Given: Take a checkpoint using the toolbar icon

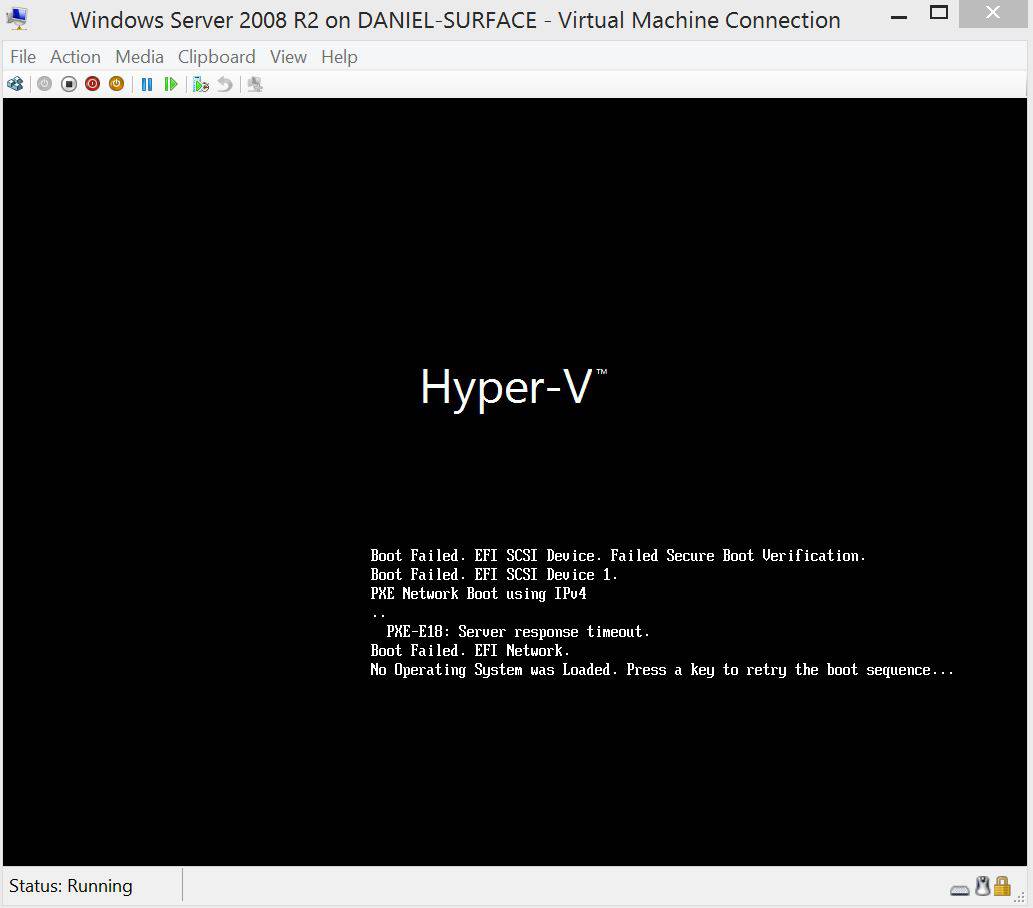Looking at the screenshot, I should [200, 84].
